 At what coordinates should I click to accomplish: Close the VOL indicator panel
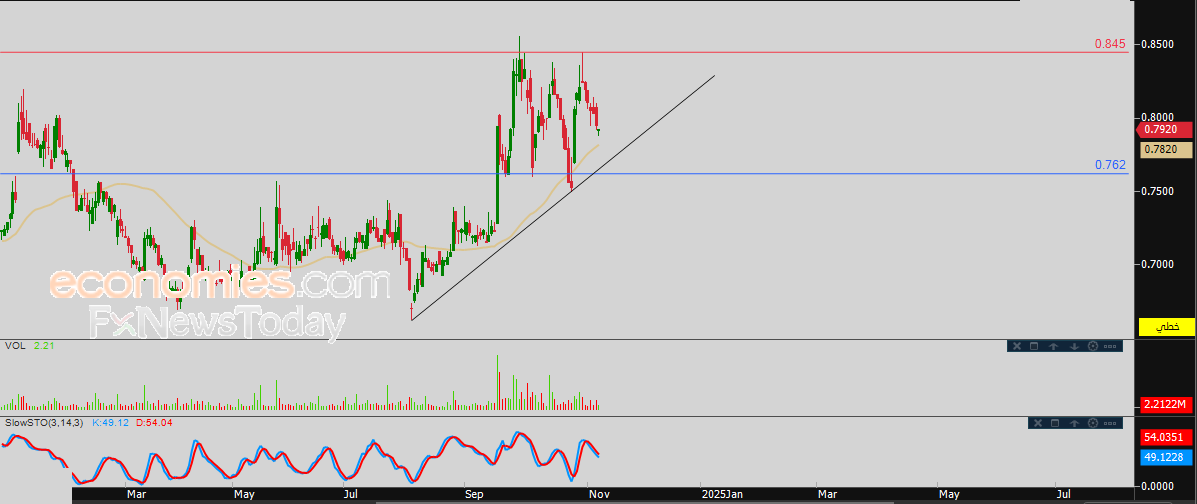pyautogui.click(x=1017, y=346)
